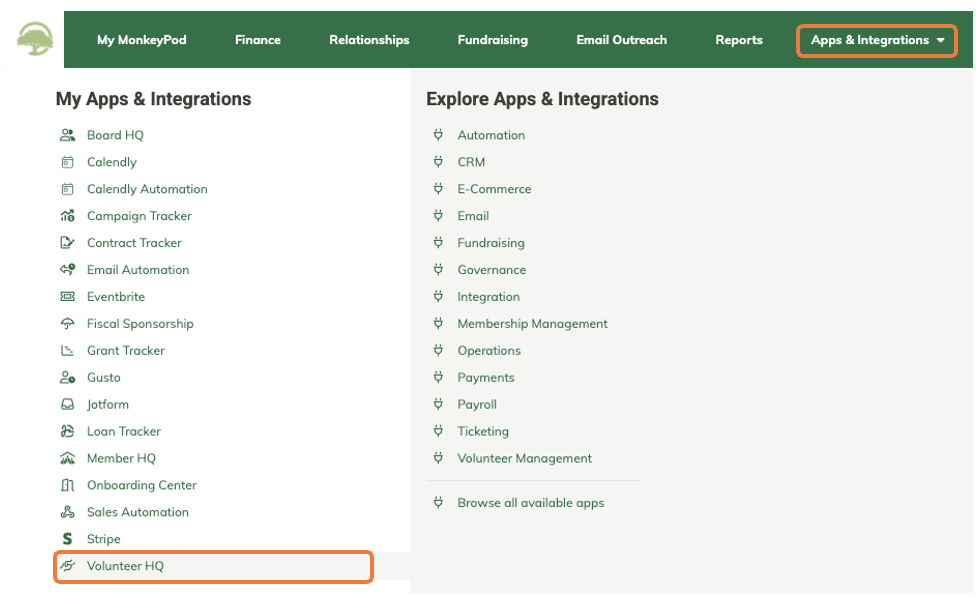Click the Eventbrite ticket icon
976x599 pixels.
[x=67, y=297]
